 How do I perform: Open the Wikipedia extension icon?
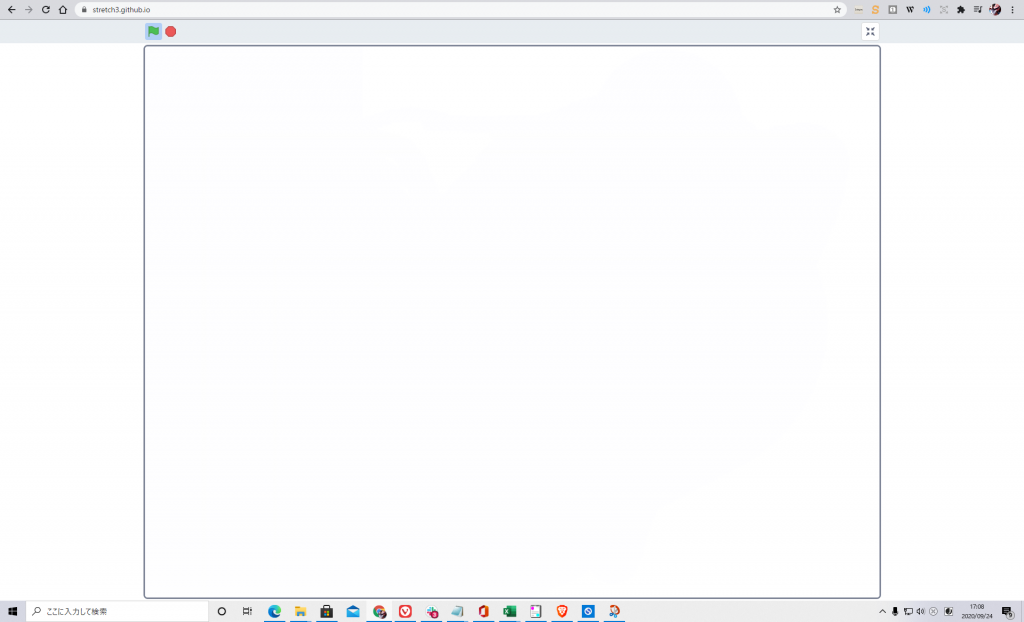[910, 9]
